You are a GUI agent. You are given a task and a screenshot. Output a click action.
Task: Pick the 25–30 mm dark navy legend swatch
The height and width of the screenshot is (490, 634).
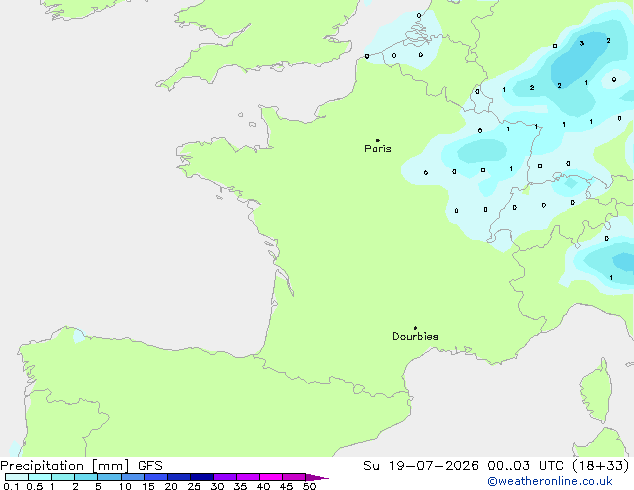202,477
